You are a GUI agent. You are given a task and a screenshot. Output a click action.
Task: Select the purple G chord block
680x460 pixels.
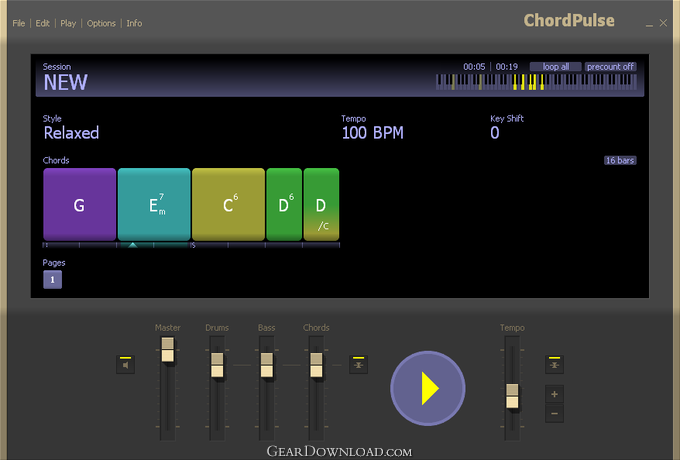click(x=79, y=204)
